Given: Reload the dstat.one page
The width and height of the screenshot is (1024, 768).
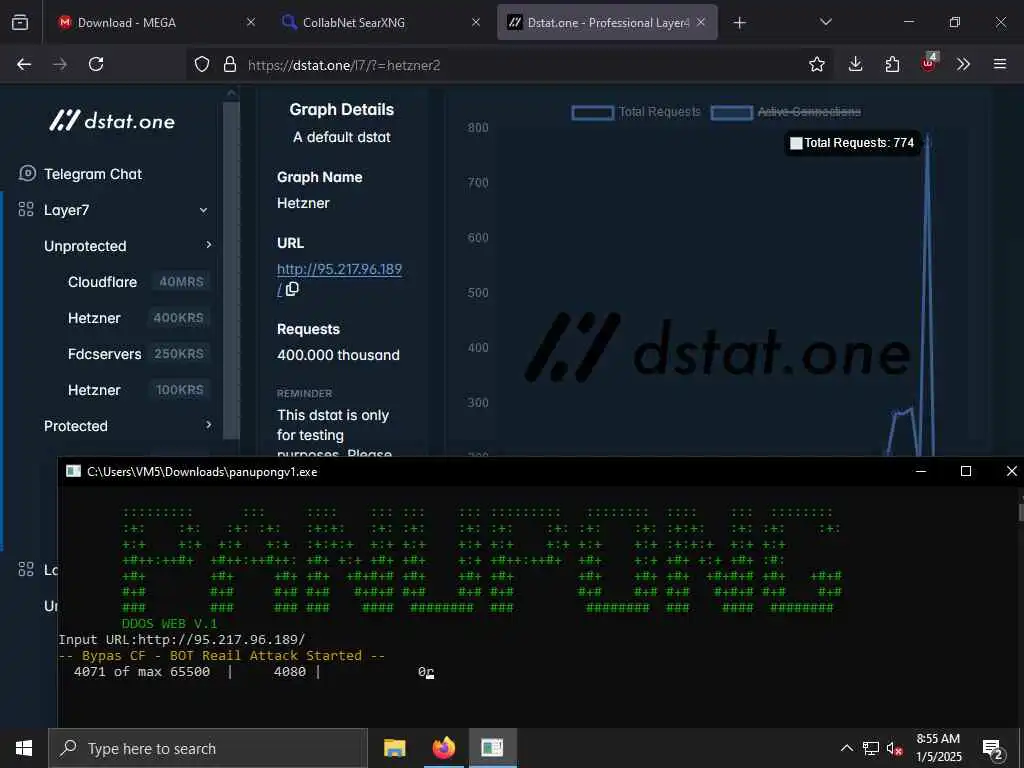Looking at the screenshot, I should (96, 64).
